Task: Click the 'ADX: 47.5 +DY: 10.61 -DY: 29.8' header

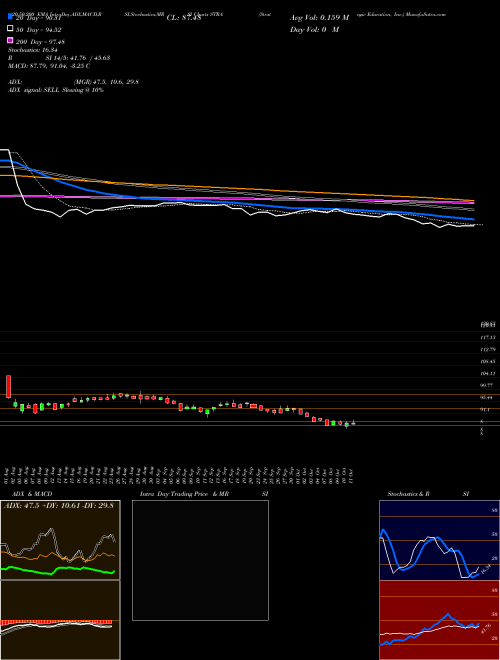Action: coord(59,506)
